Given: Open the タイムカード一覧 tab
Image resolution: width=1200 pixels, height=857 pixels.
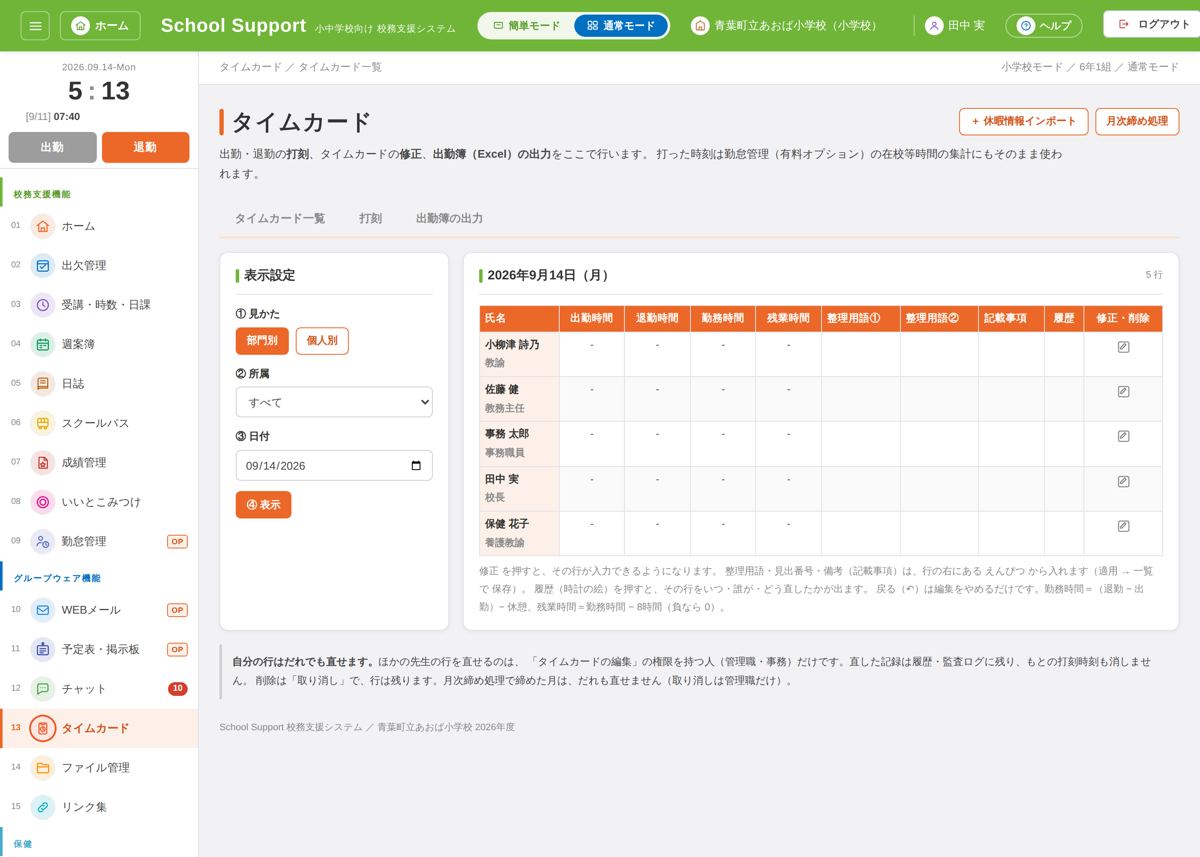Looking at the screenshot, I should [x=280, y=218].
